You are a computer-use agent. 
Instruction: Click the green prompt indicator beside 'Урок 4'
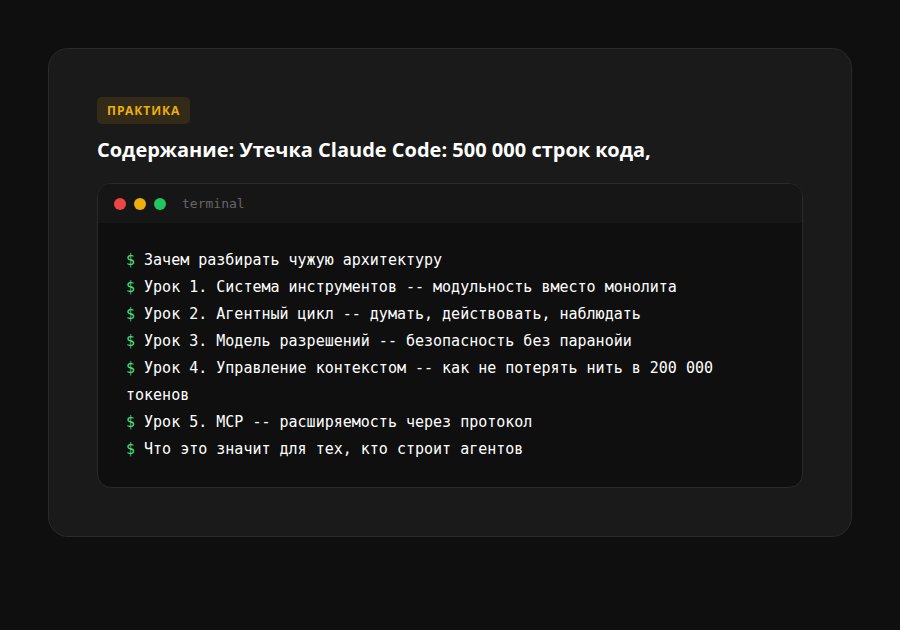tap(129, 367)
